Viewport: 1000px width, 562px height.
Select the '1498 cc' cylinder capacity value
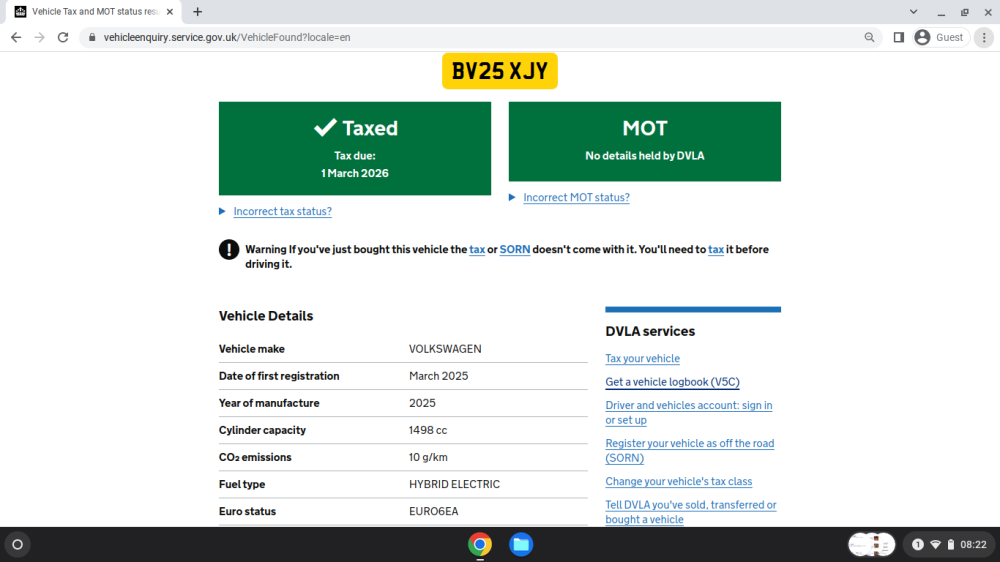pyautogui.click(x=428, y=430)
